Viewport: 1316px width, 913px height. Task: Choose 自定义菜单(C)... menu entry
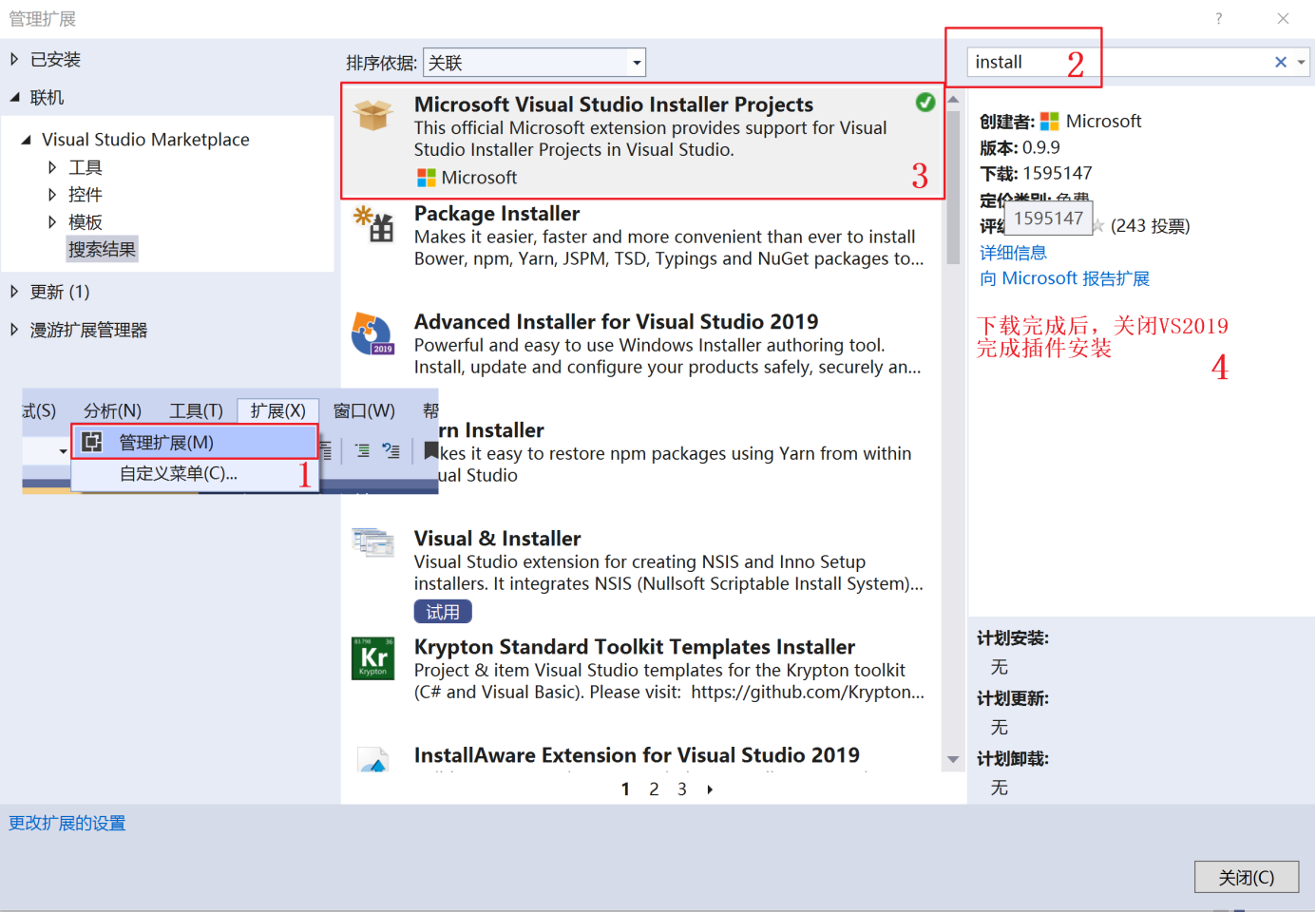(195, 473)
